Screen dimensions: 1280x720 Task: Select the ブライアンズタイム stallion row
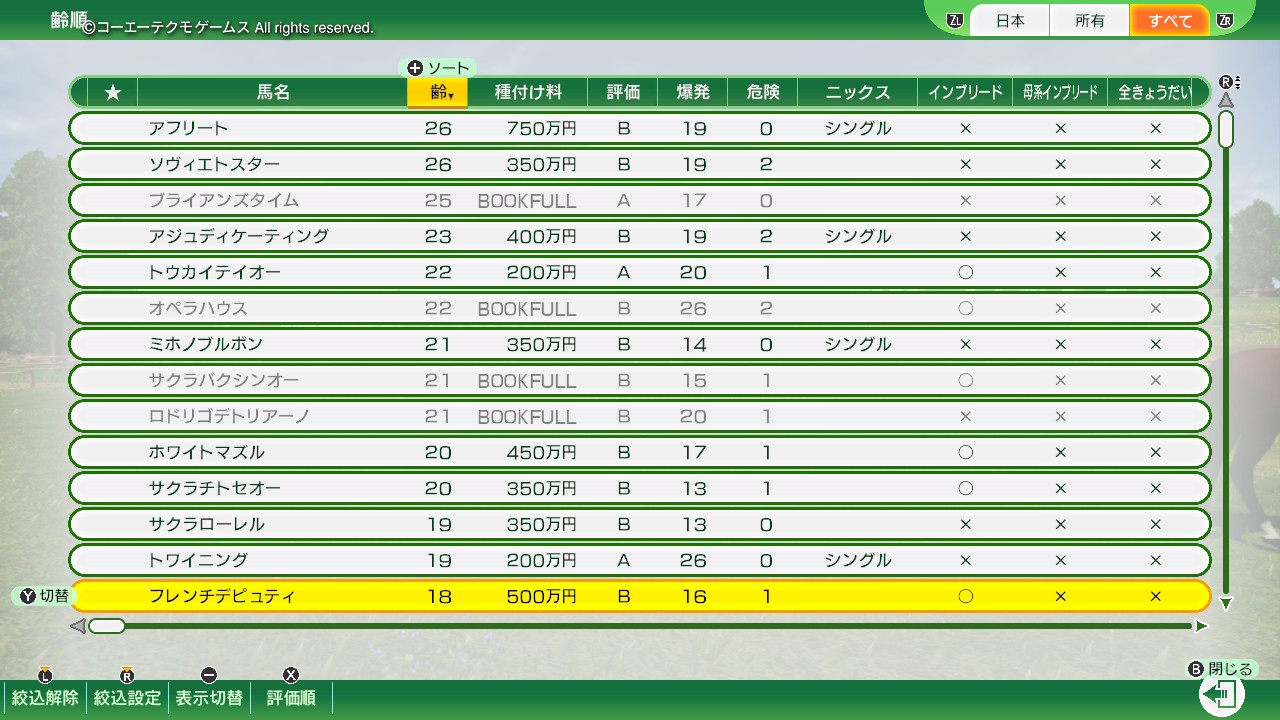coord(640,200)
